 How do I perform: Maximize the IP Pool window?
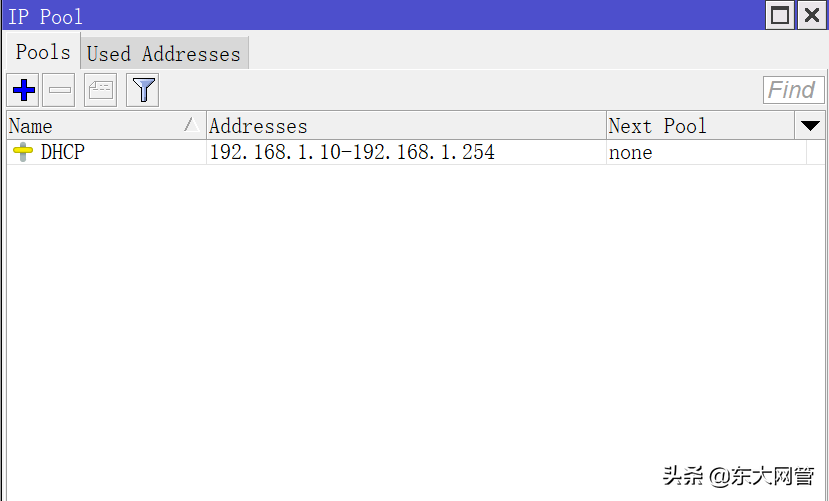781,15
